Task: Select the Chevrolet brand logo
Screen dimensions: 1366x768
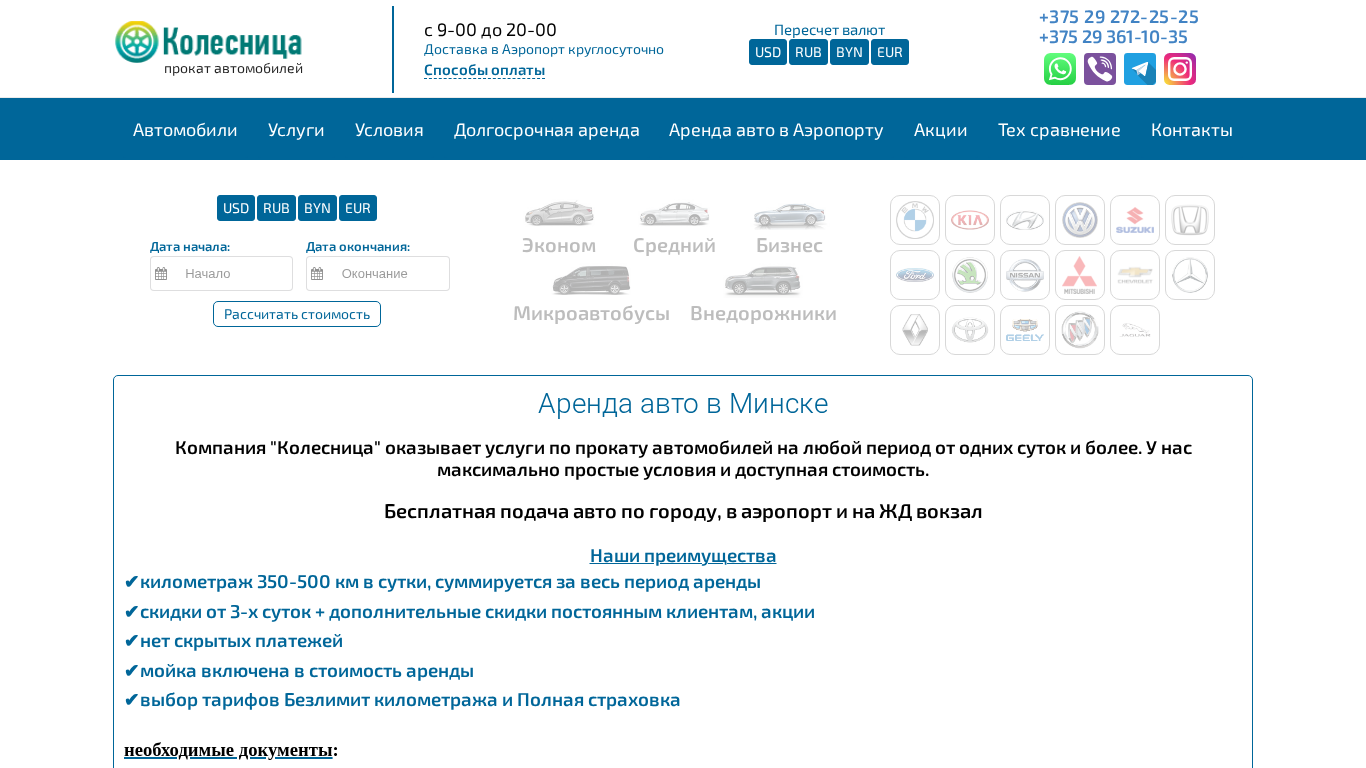Action: click(1135, 275)
